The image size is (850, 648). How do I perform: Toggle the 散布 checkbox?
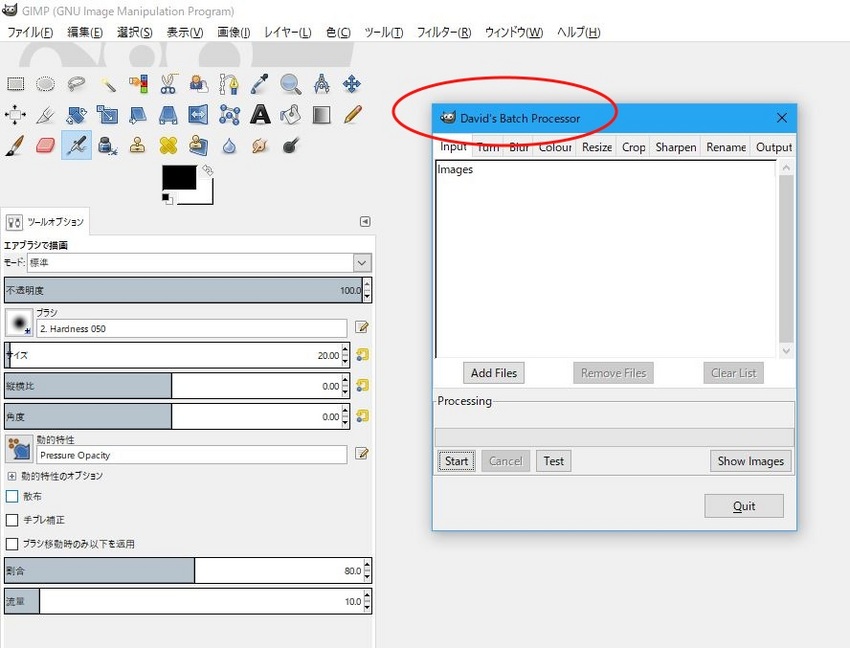click(12, 496)
